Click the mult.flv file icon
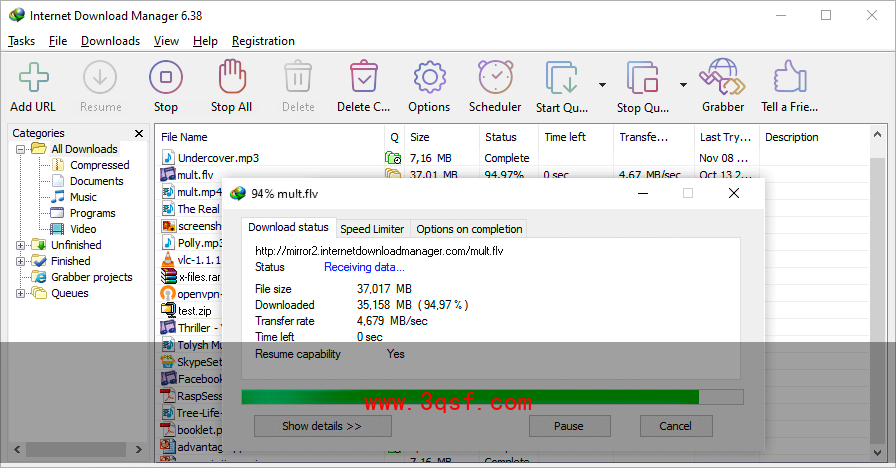This screenshot has height=468, width=896. (x=168, y=174)
